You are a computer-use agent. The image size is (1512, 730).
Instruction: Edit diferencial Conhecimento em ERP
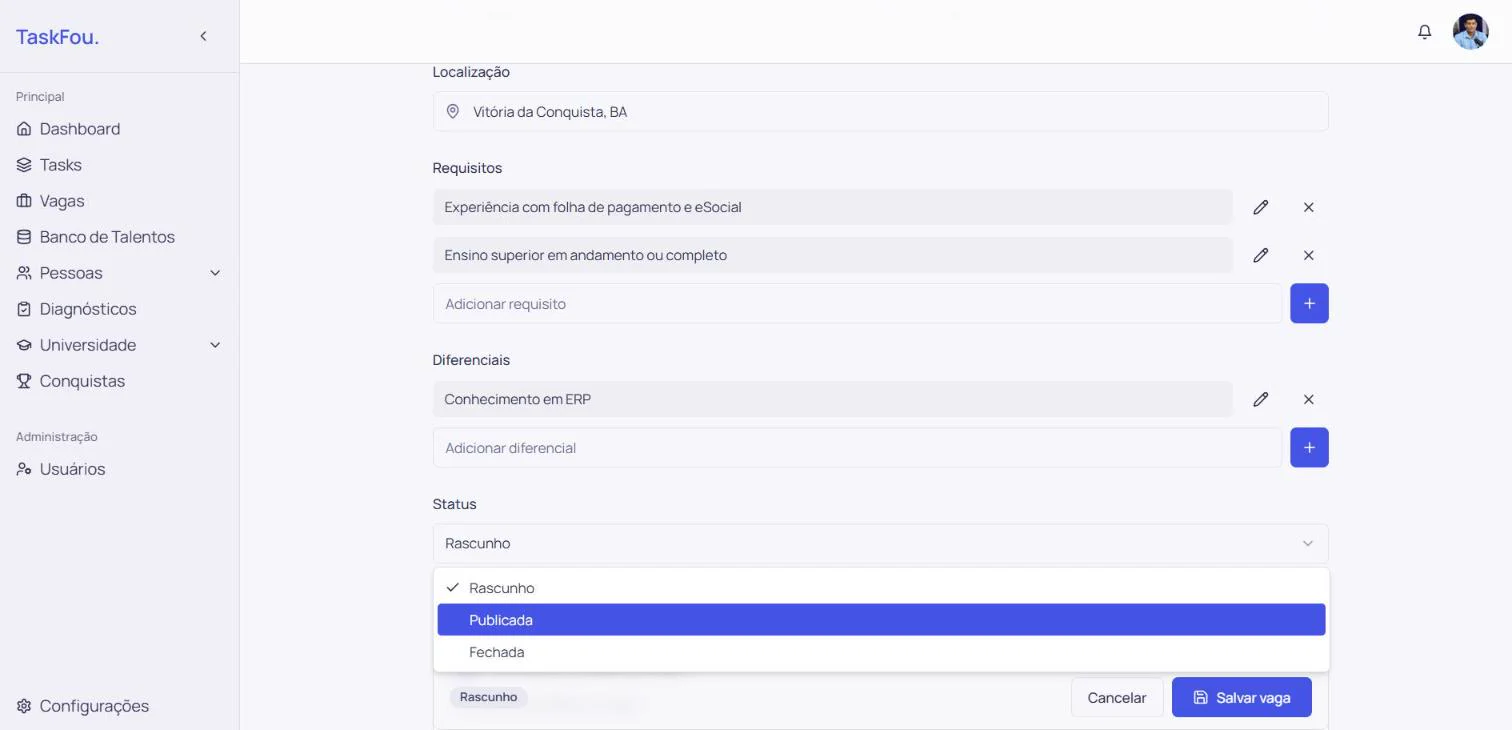[1261, 399]
